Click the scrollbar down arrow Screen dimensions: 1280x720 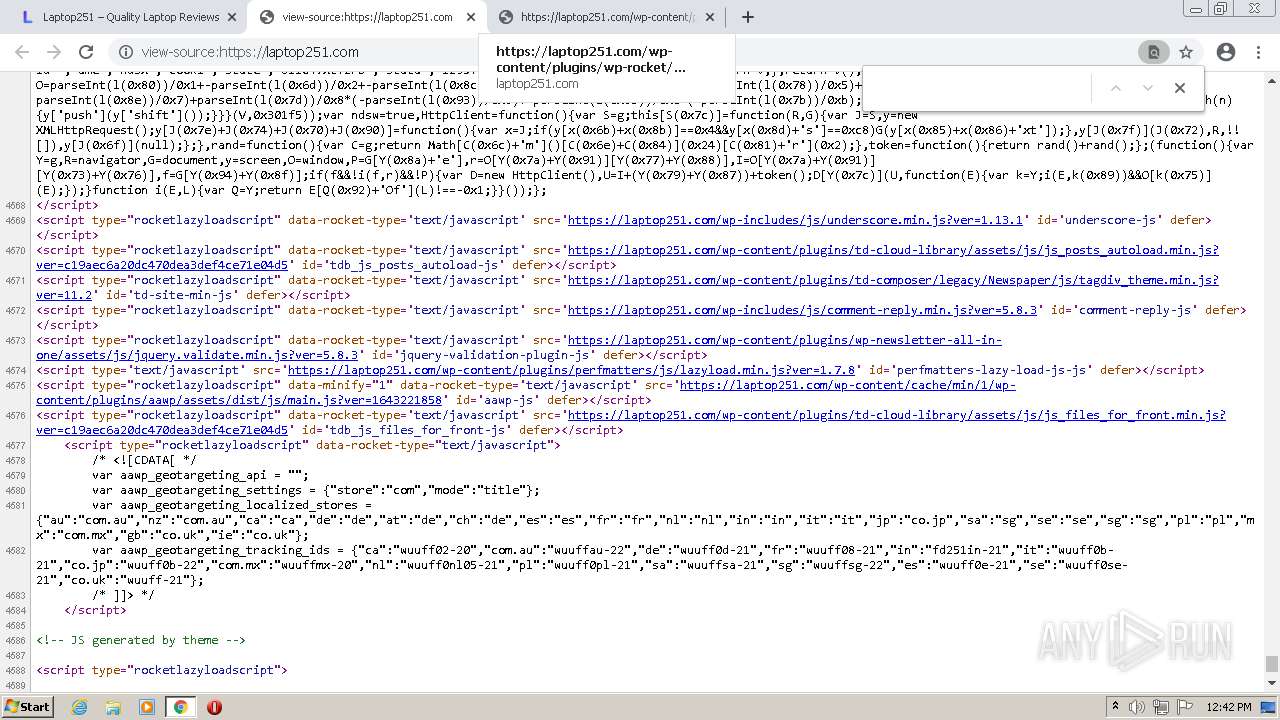[1272, 685]
